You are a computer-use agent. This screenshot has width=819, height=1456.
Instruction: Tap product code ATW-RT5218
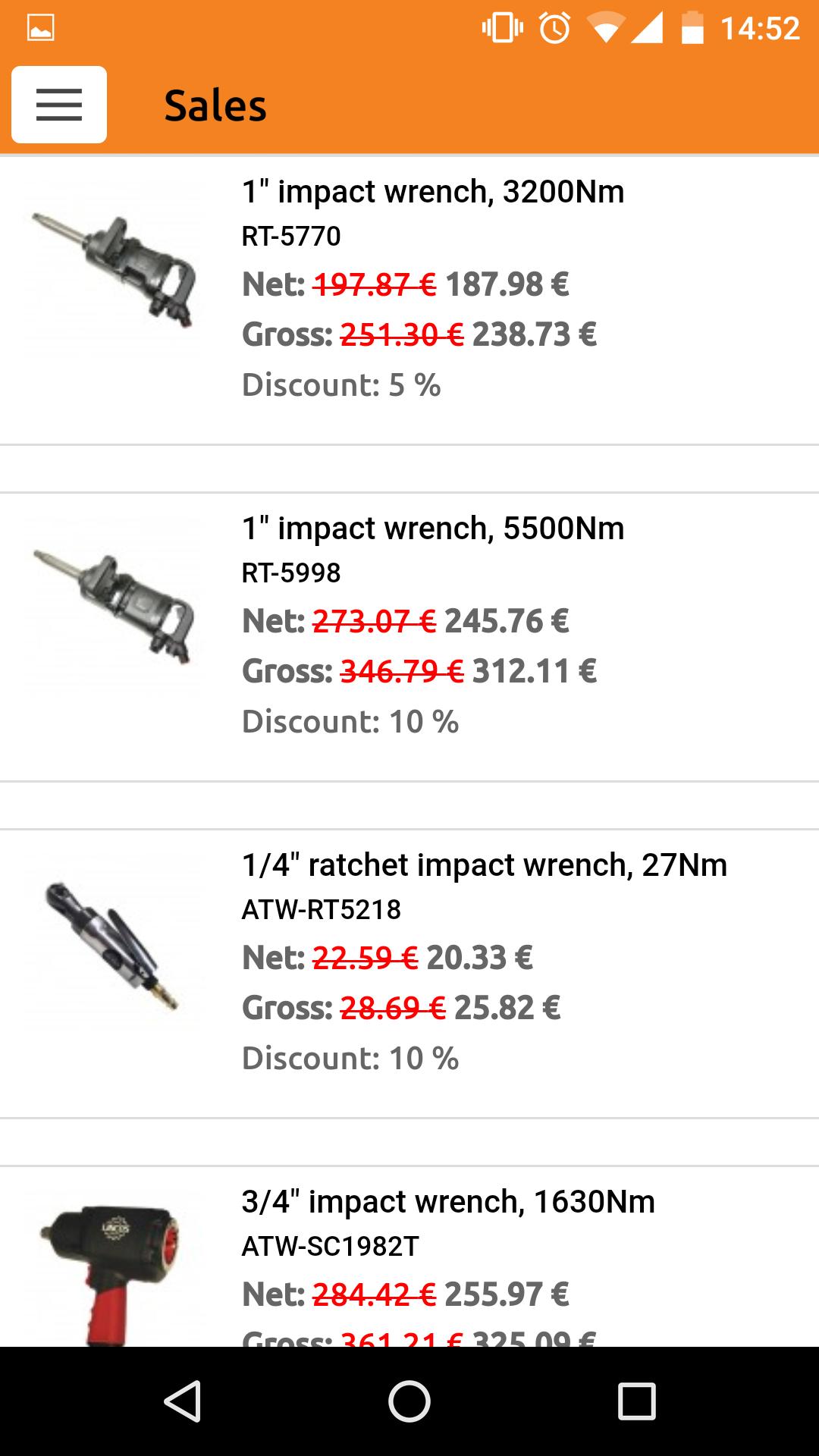coord(321,909)
